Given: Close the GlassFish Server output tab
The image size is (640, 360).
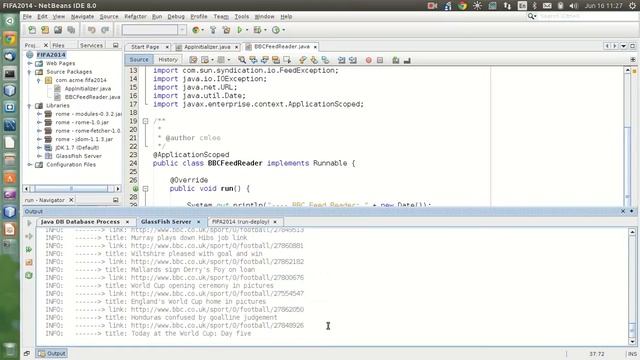Looking at the screenshot, I should point(199,222).
